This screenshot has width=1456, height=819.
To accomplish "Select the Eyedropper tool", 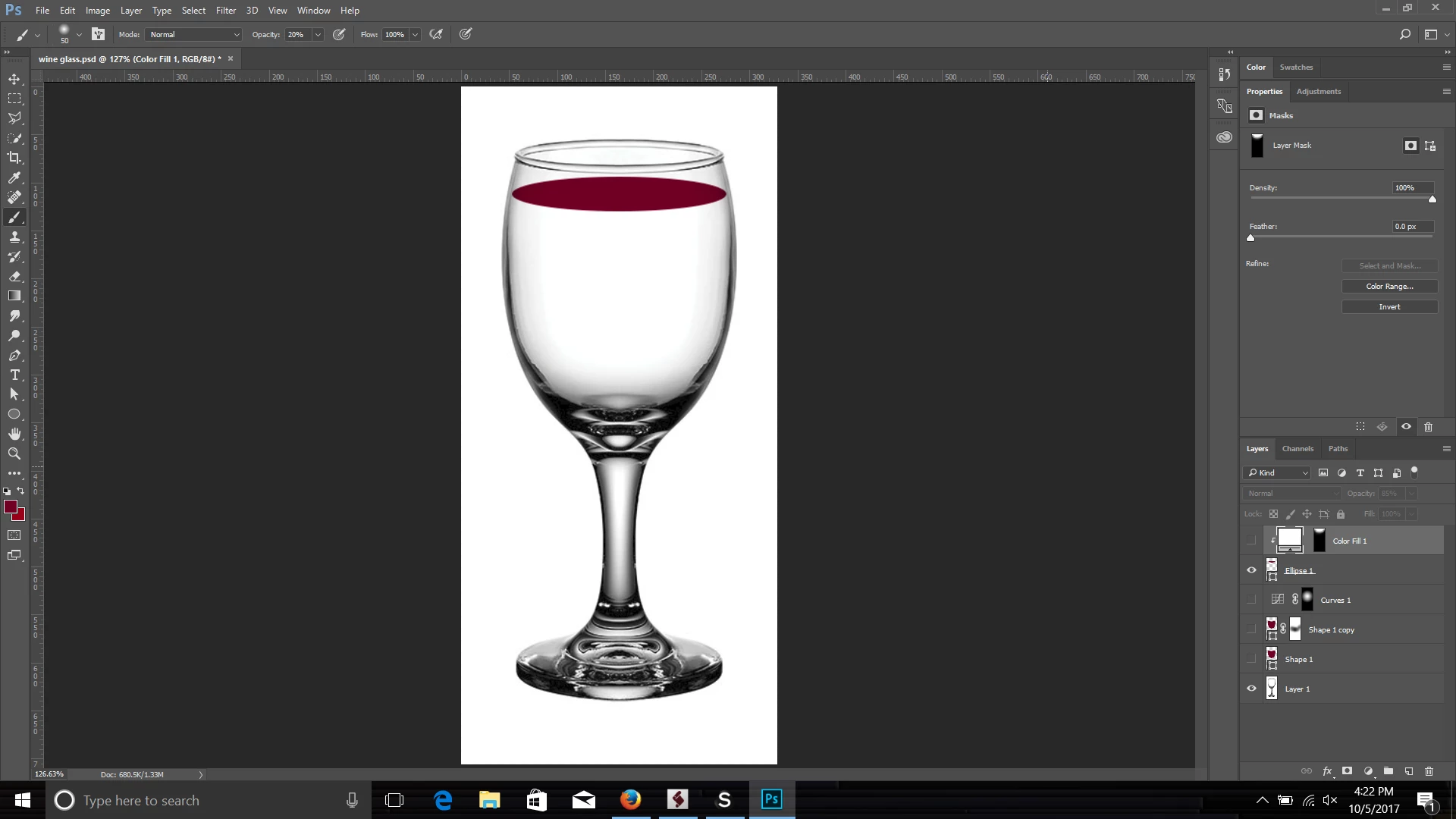I will pyautogui.click(x=14, y=177).
